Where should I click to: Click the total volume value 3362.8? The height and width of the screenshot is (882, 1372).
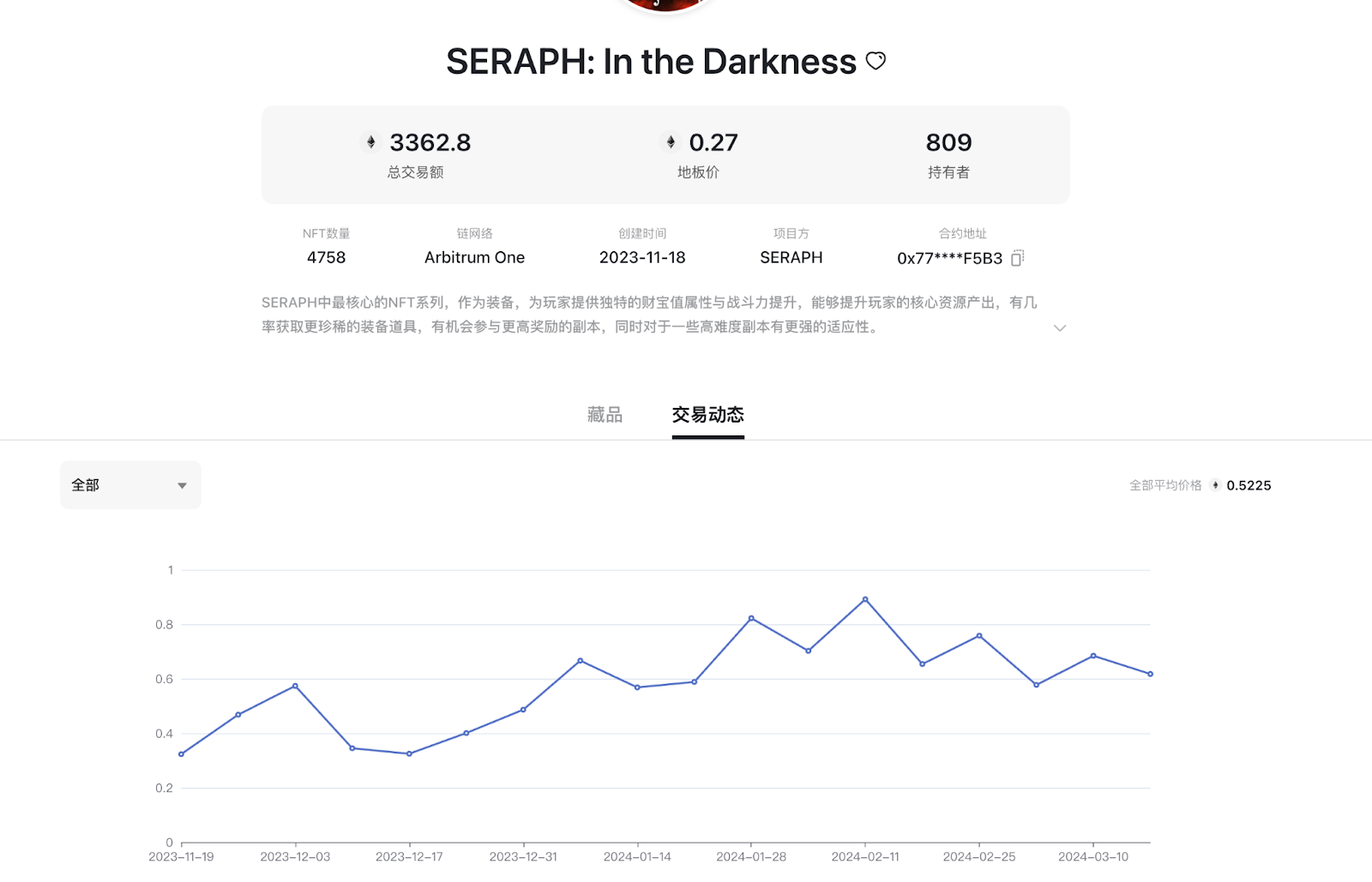point(430,142)
